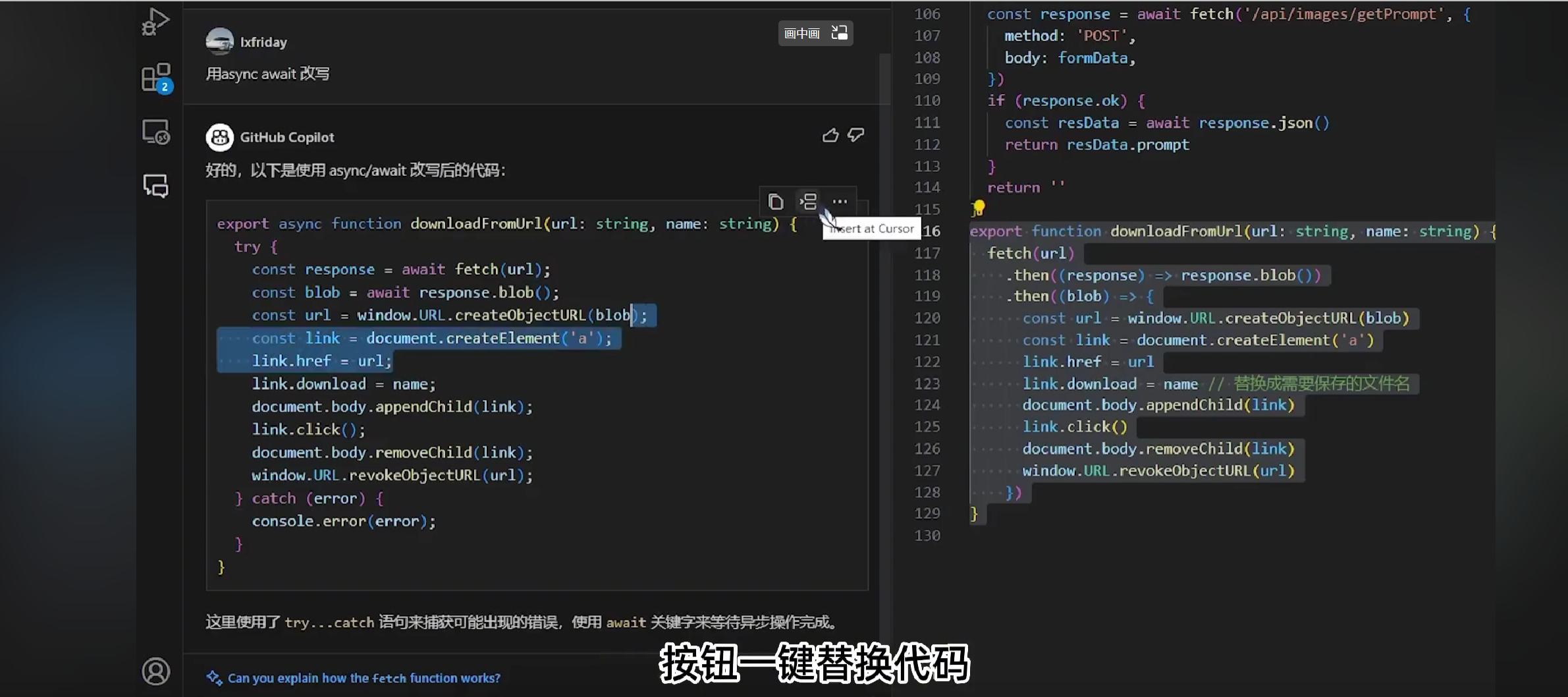This screenshot has height=697, width=1568.
Task: Click the chat panel vertical scrollbar
Action: coord(884,354)
